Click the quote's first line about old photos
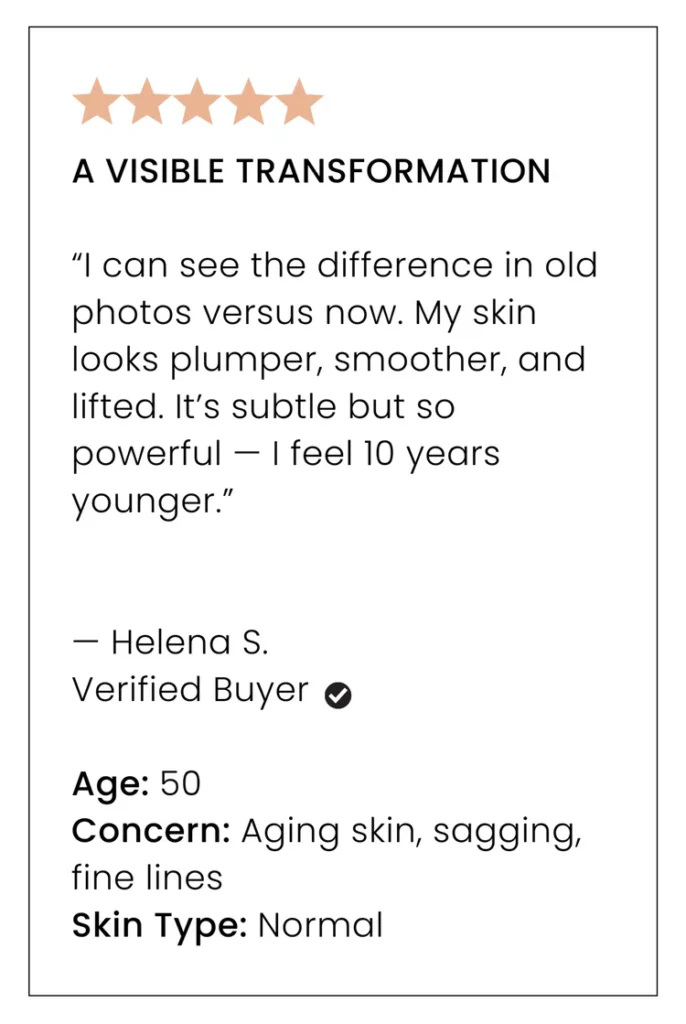 pyautogui.click(x=334, y=265)
